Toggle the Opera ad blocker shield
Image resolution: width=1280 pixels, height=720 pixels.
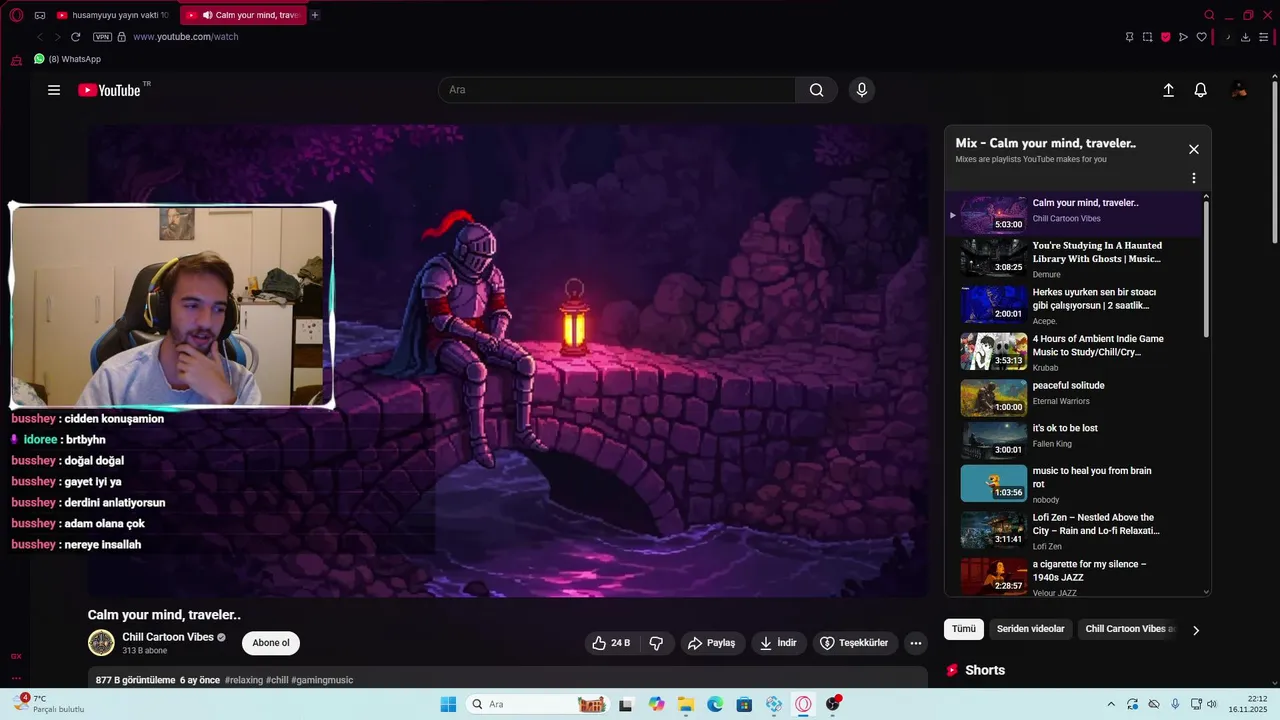[1165, 37]
